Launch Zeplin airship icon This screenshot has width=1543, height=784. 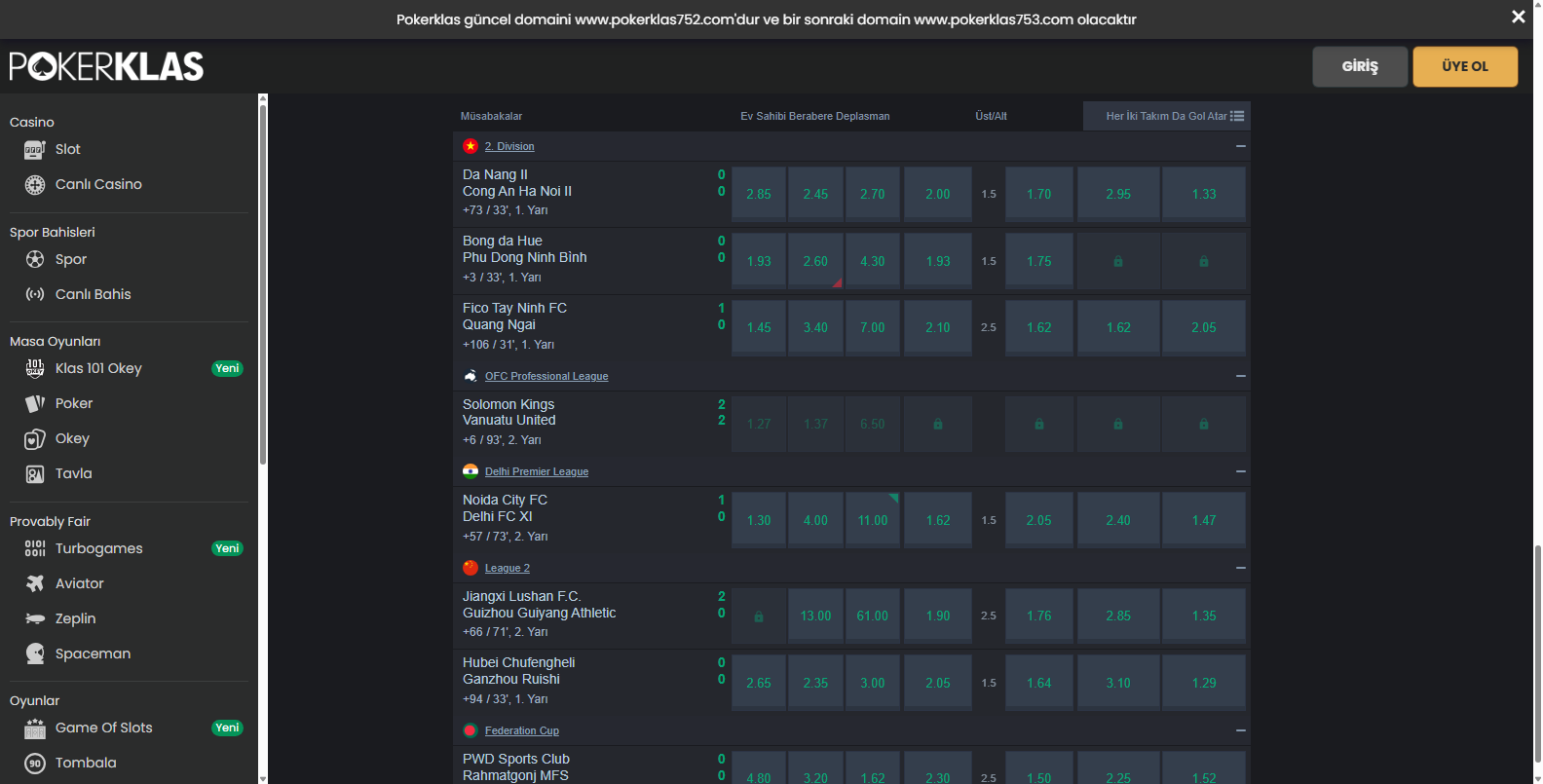35,618
